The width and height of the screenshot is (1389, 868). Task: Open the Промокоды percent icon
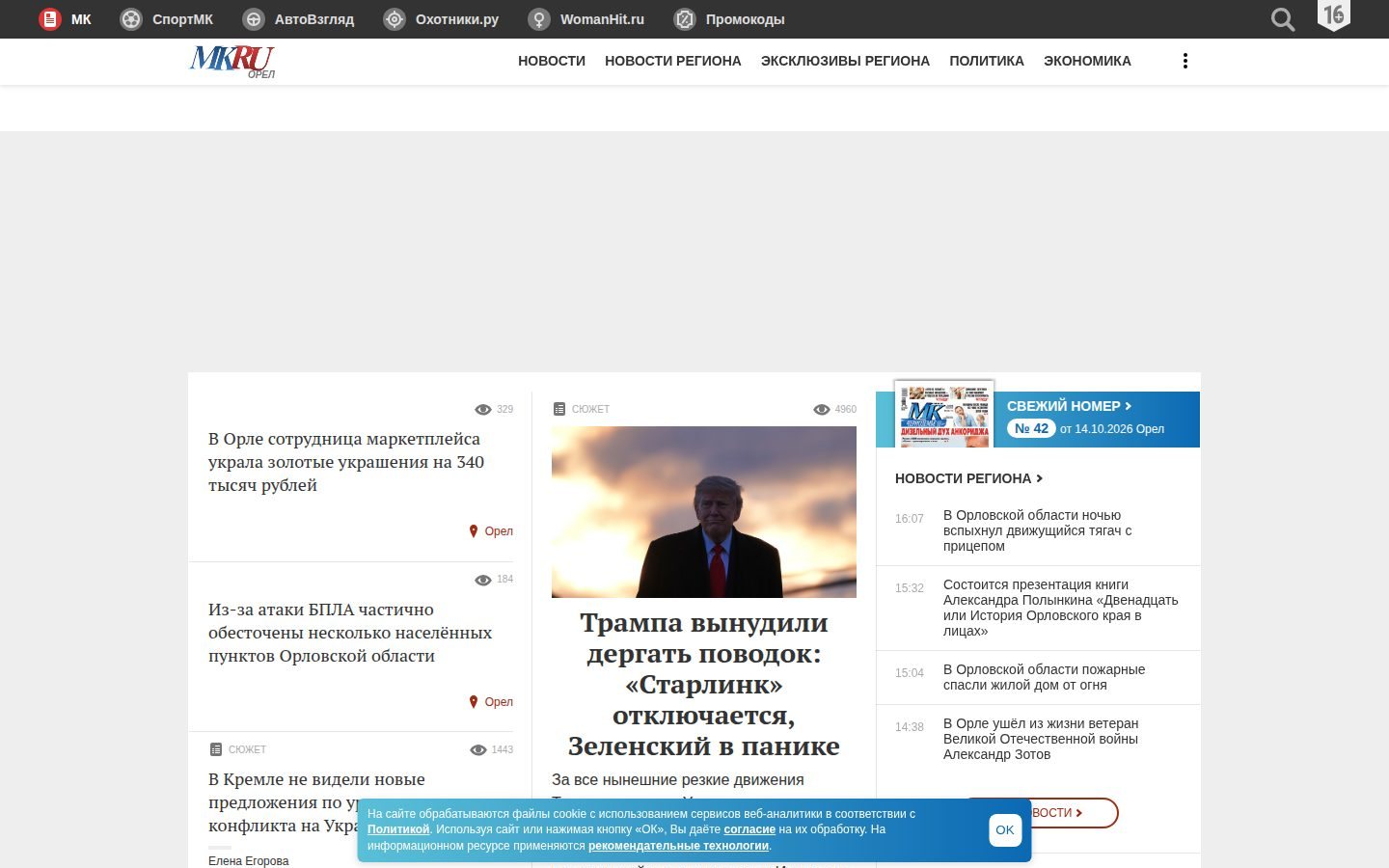coord(685,19)
